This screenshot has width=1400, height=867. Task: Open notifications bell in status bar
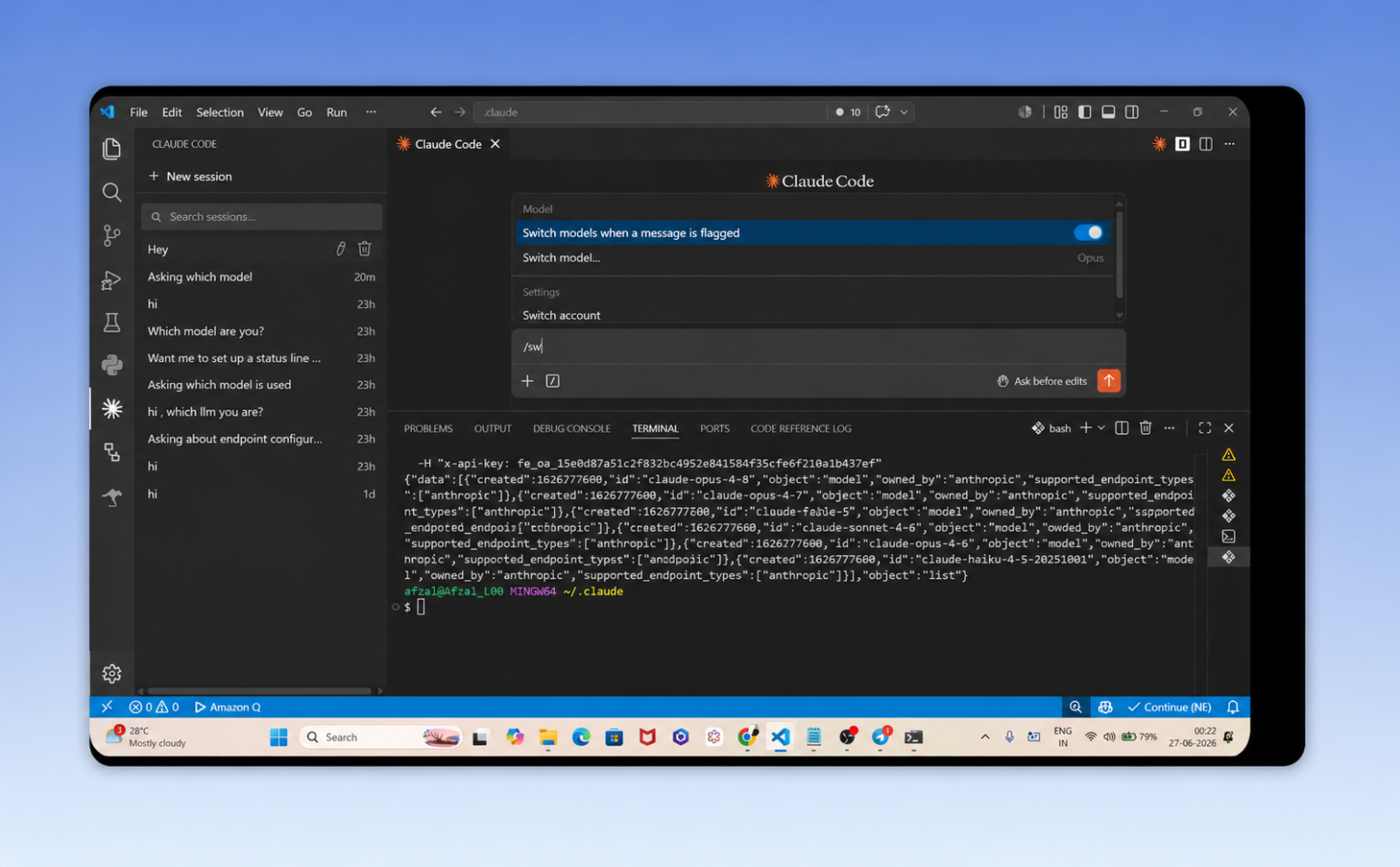tap(1232, 707)
